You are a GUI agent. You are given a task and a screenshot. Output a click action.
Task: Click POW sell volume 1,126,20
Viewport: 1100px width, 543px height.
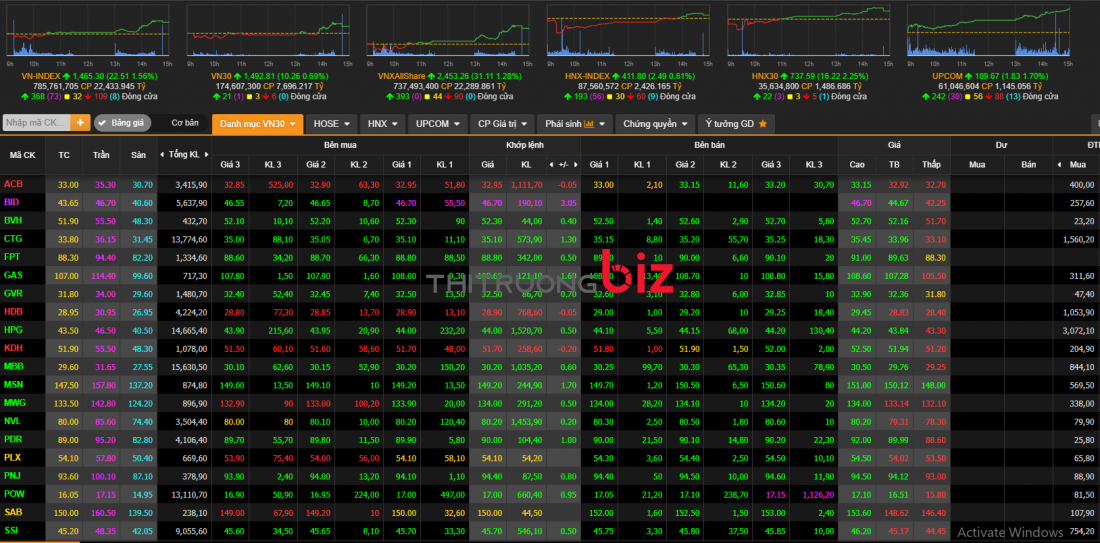817,494
